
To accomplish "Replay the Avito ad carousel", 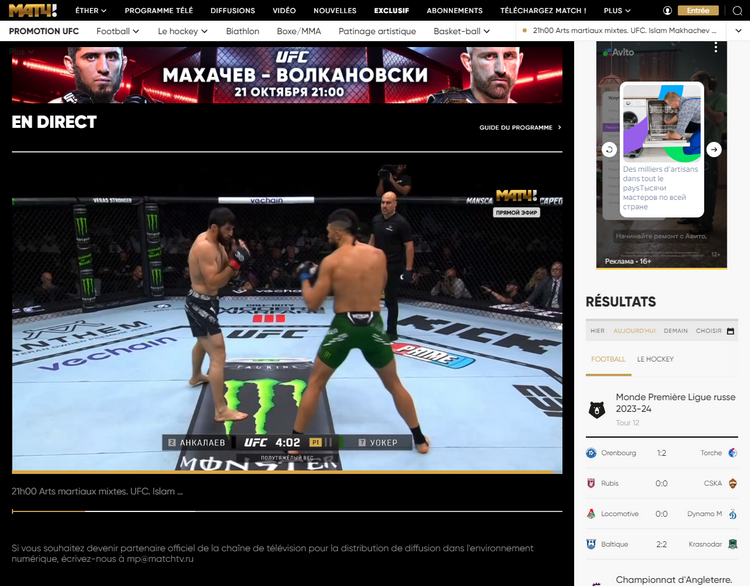I will pos(609,150).
